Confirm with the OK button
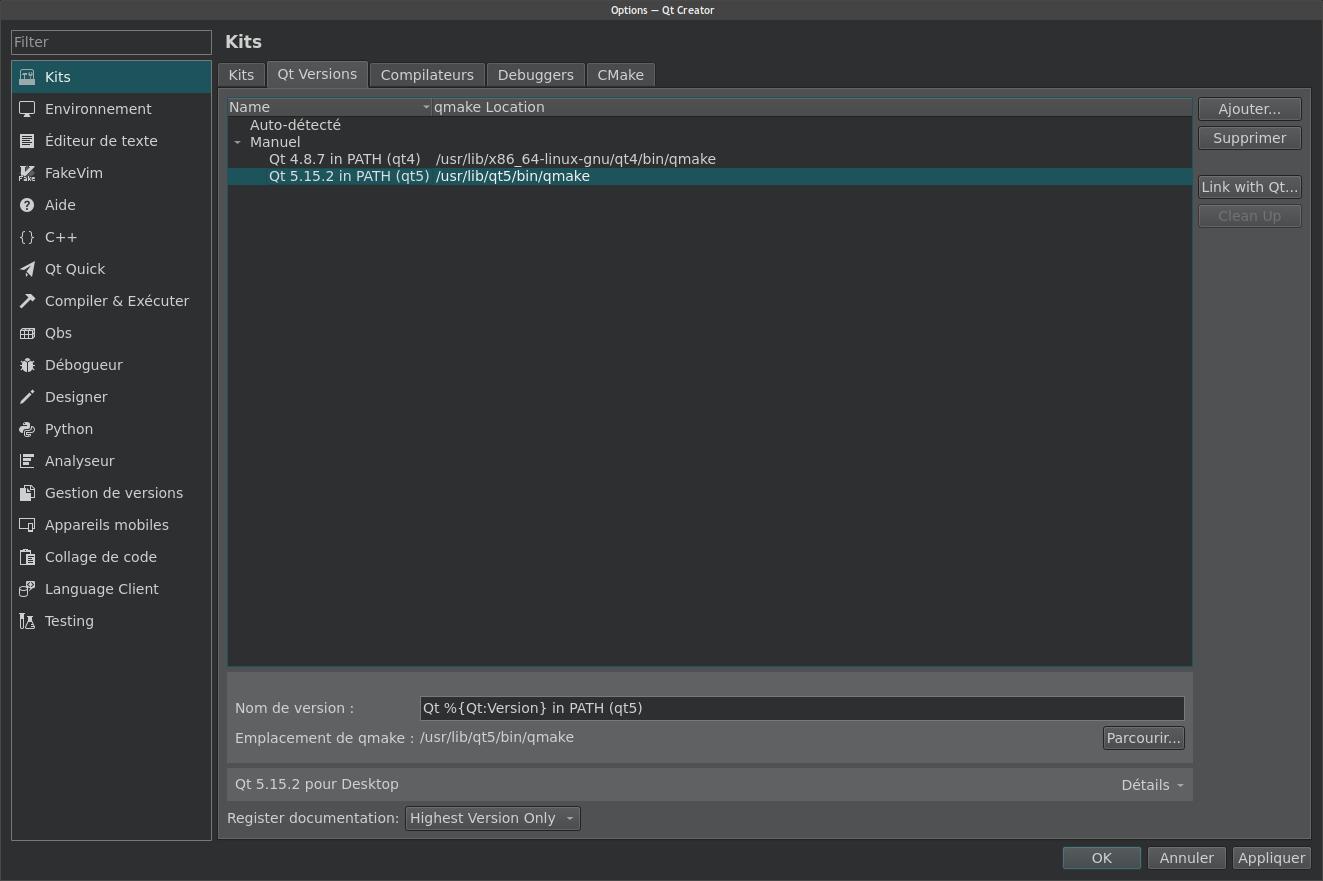Viewport: 1323px width, 881px height. [x=1102, y=858]
